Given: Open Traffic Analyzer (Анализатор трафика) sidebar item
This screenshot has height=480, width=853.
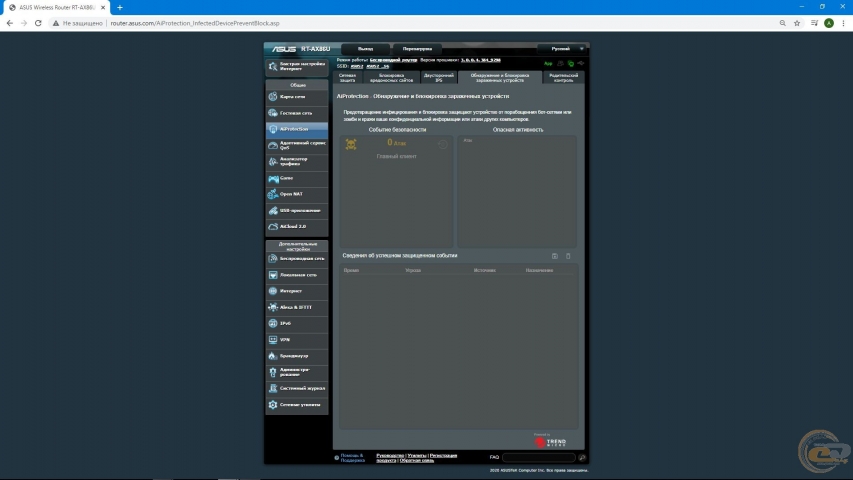Looking at the screenshot, I should (296, 162).
